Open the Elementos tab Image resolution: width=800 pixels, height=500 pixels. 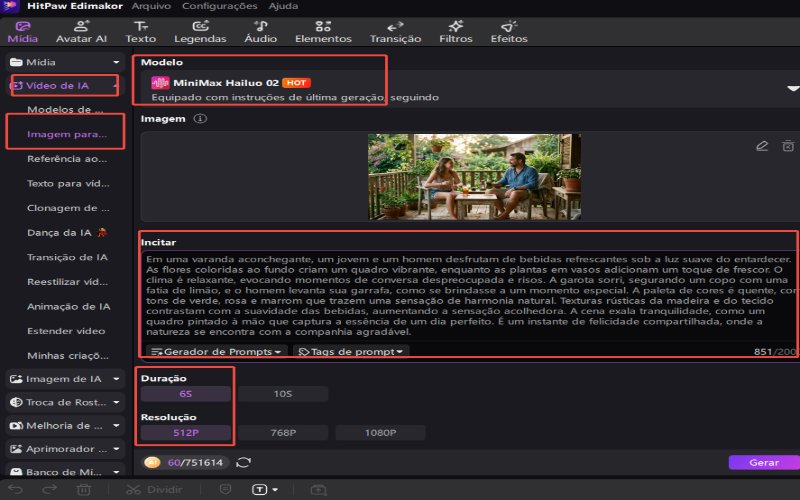click(323, 32)
